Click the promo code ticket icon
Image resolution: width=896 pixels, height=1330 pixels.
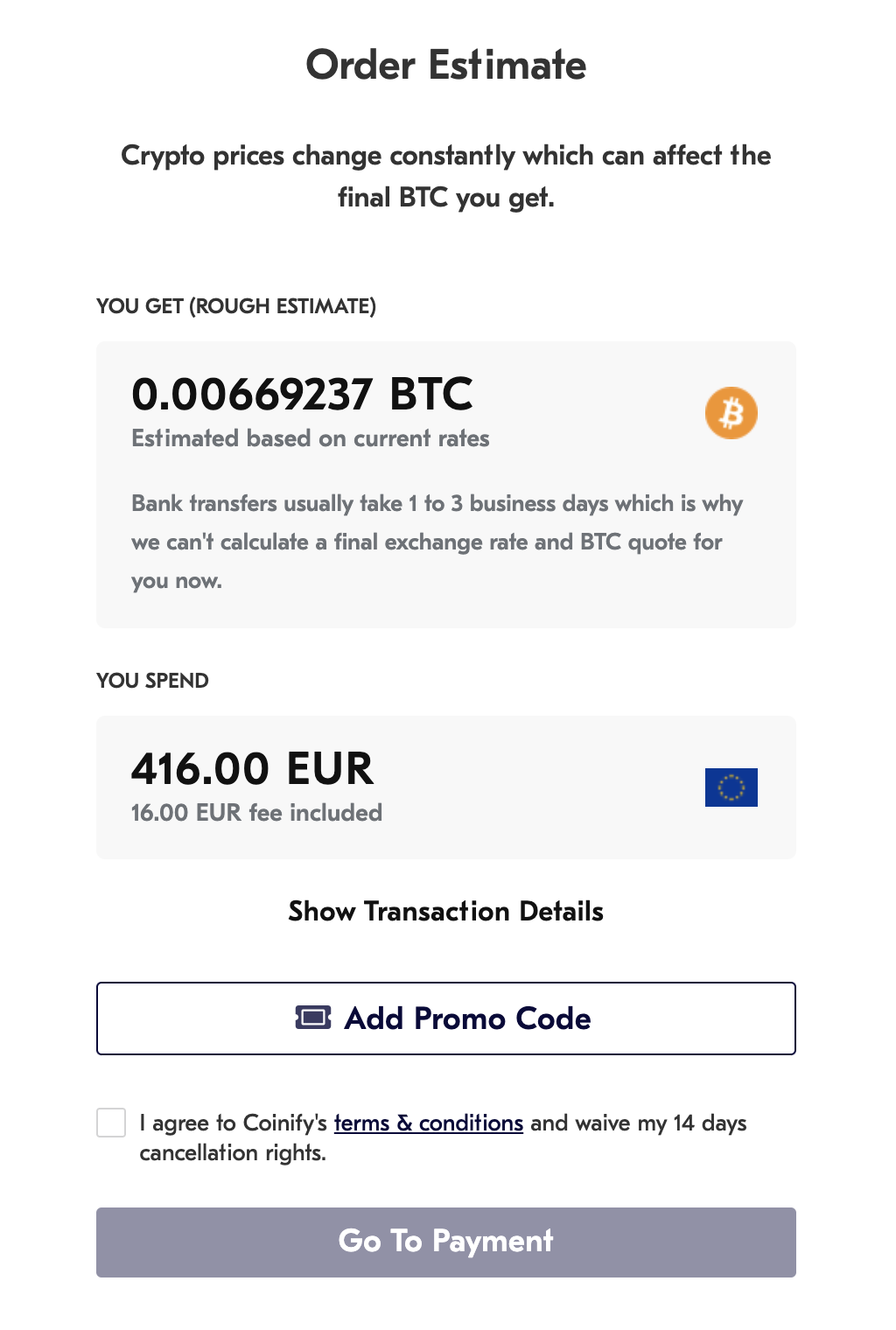(x=313, y=1018)
